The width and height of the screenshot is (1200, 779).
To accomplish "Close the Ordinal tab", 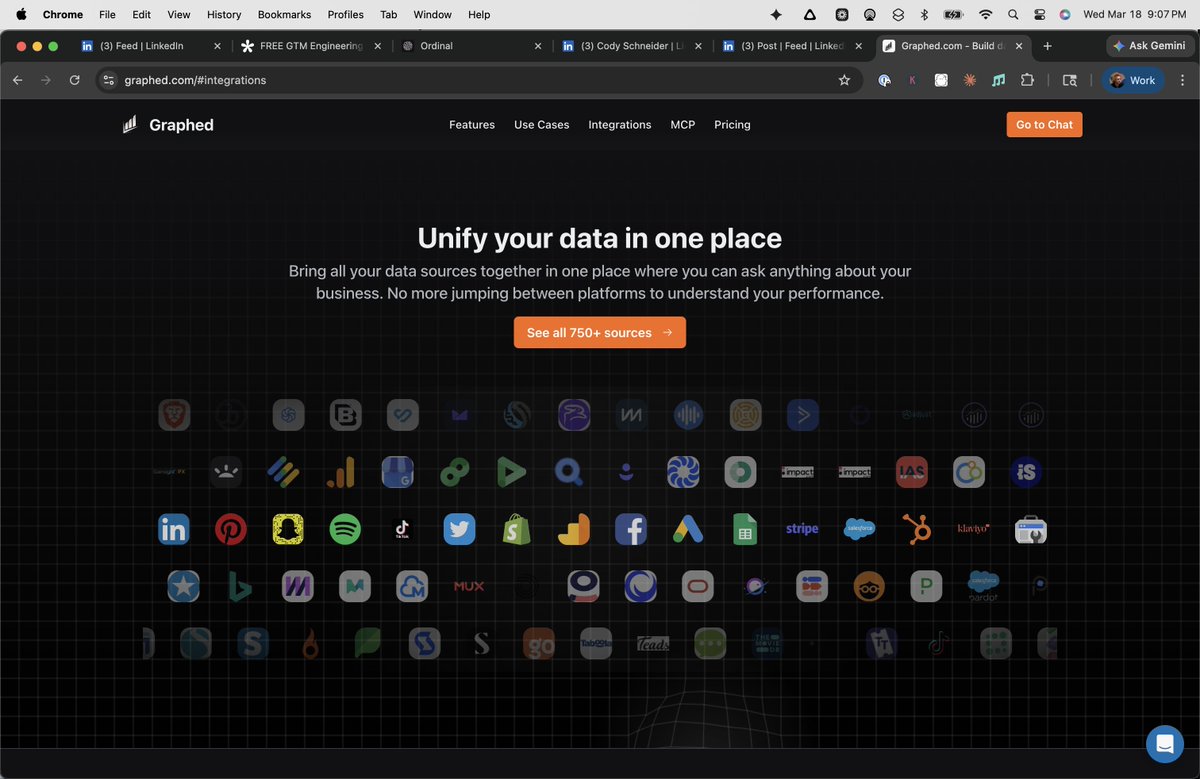I will [x=538, y=46].
